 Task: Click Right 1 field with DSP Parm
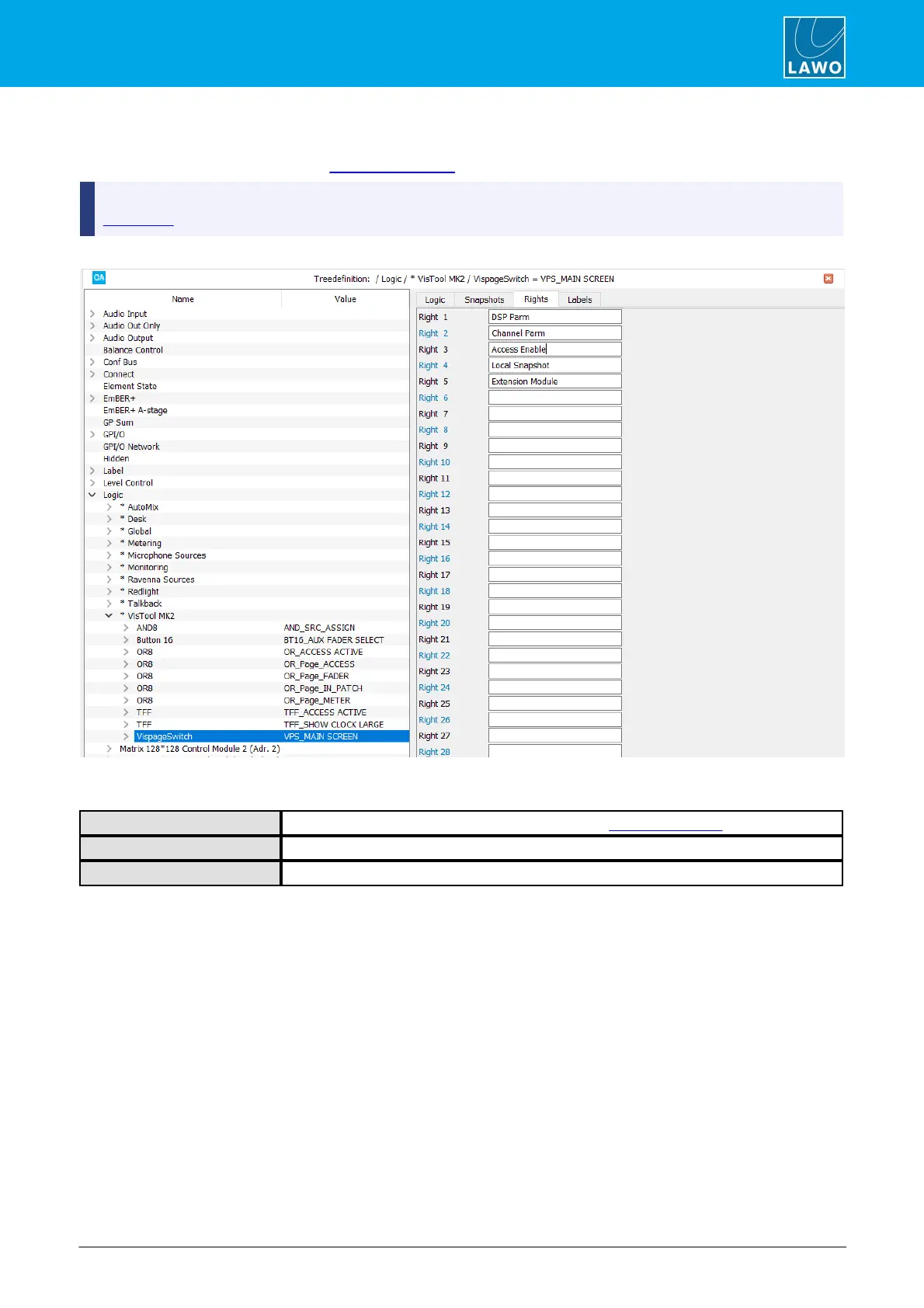coord(554,317)
